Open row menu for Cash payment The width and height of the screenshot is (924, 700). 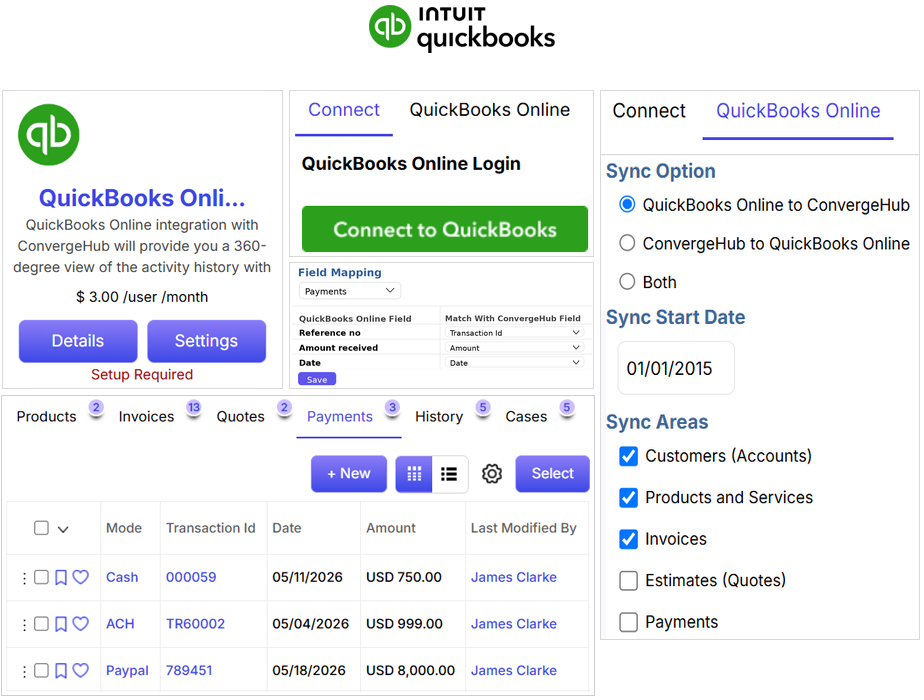pyautogui.click(x=24, y=578)
